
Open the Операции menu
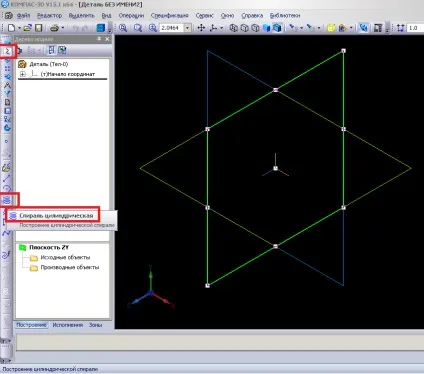(x=131, y=15)
